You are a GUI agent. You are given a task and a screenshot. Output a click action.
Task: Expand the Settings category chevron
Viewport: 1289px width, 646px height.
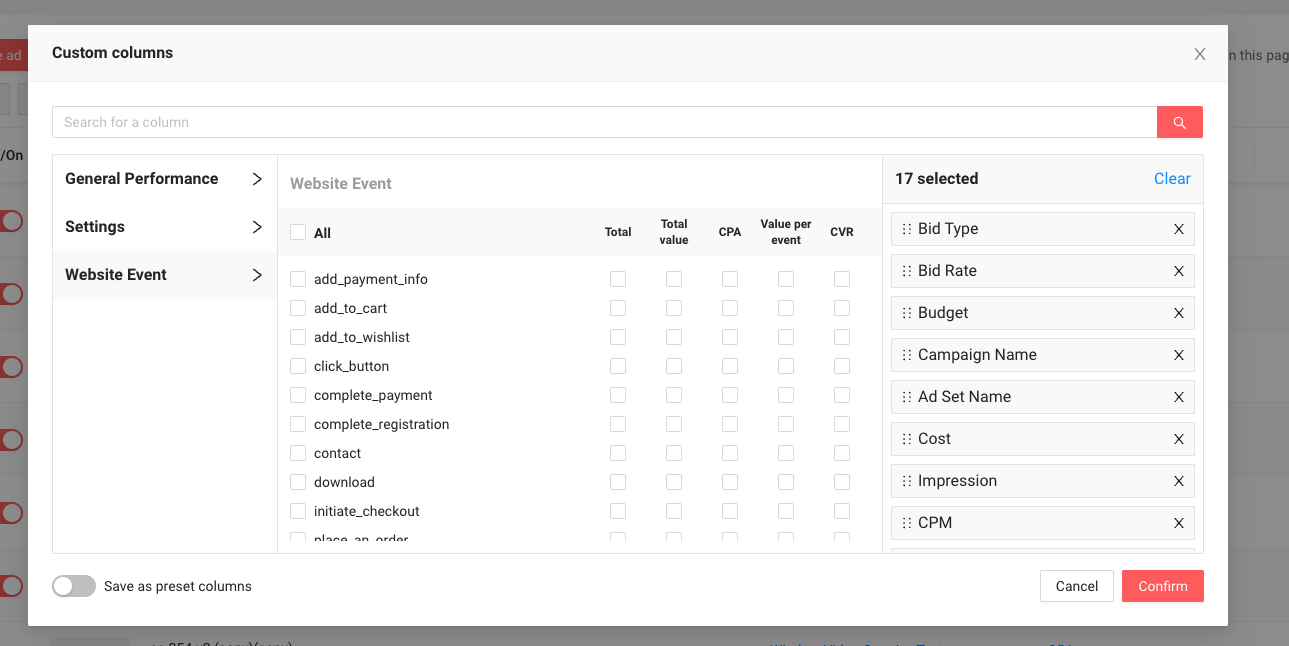coord(257,227)
